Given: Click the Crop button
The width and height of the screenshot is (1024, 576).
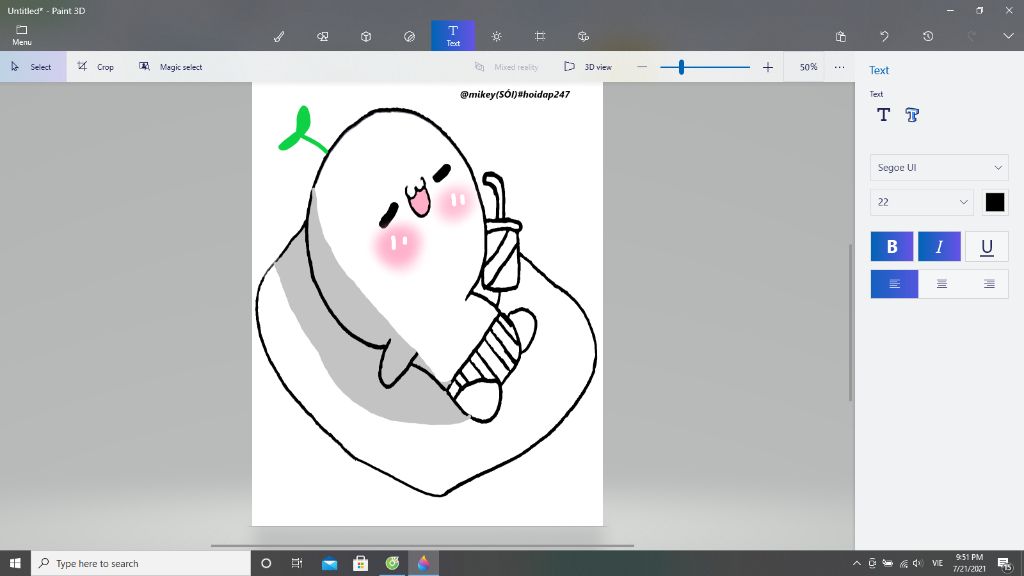Looking at the screenshot, I should (96, 67).
